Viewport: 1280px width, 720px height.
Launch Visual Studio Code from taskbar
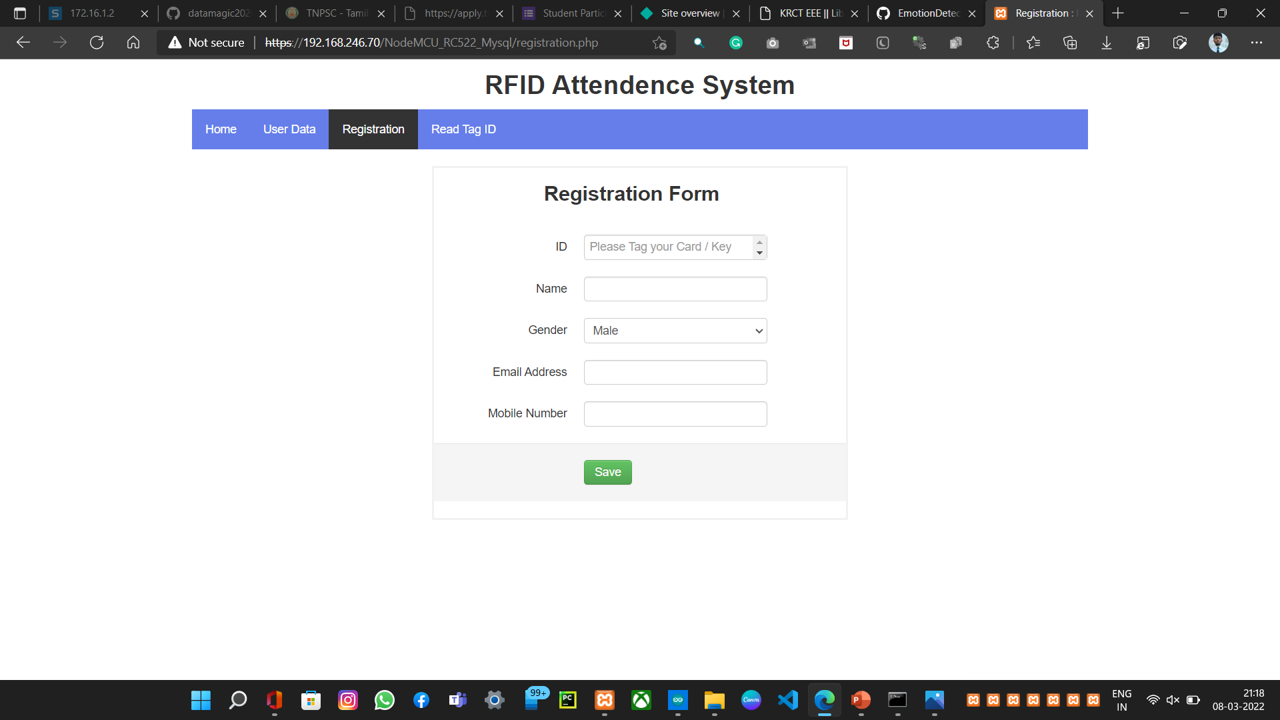click(x=788, y=700)
